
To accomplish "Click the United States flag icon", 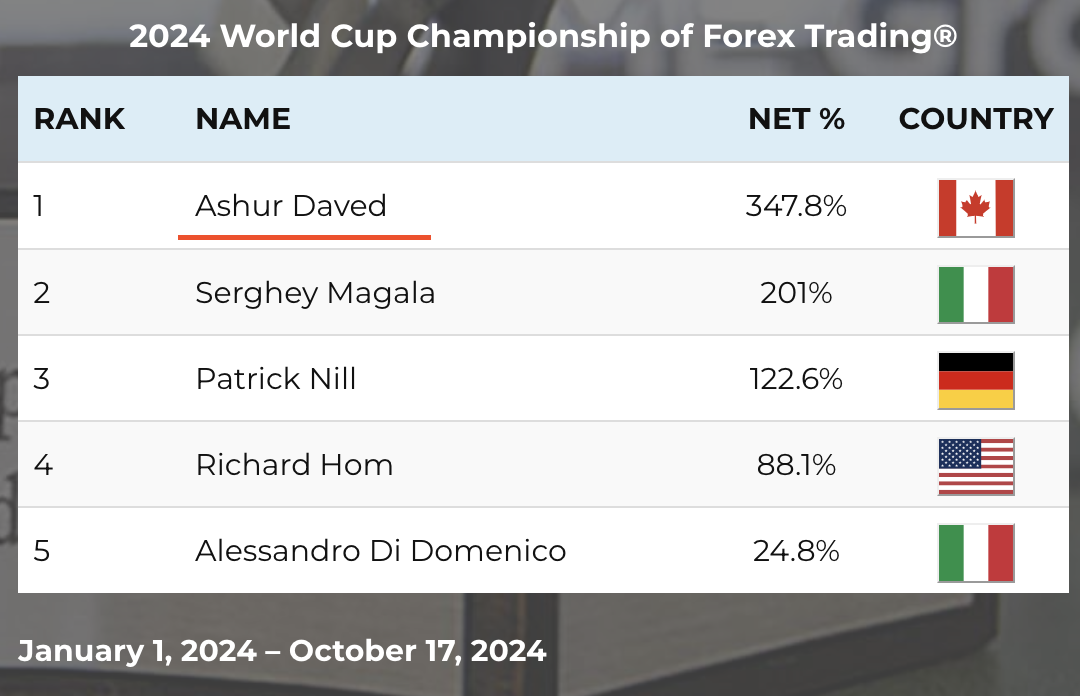I will pyautogui.click(x=976, y=466).
